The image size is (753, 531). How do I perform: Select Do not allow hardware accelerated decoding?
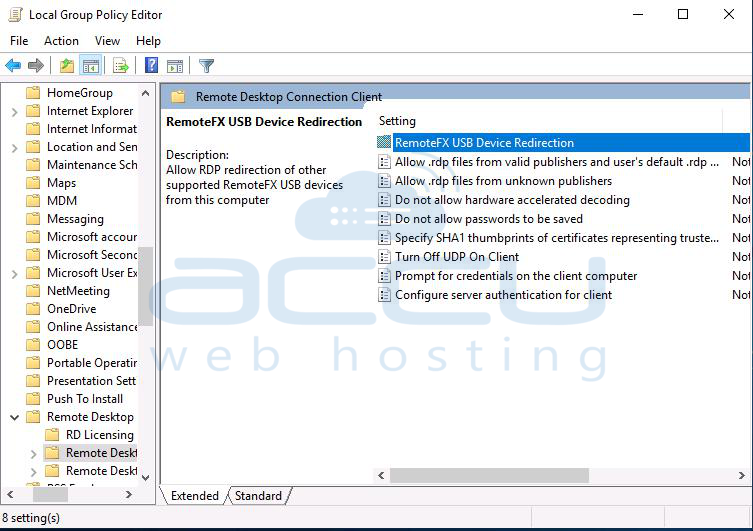click(x=512, y=200)
